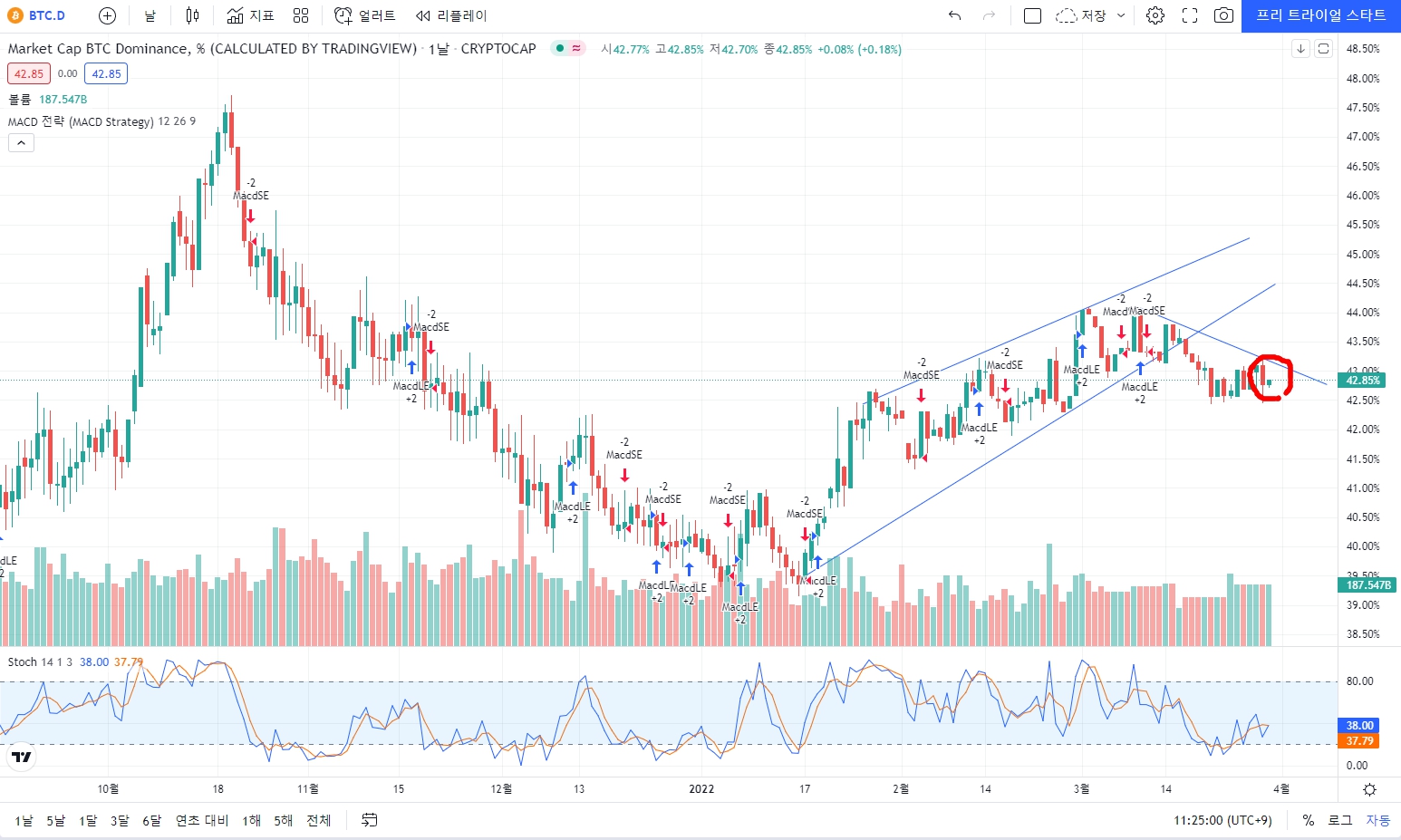This screenshot has height=840, width=1401.
Task: Open time axis settings gear icon
Action: pyautogui.click(x=1369, y=789)
